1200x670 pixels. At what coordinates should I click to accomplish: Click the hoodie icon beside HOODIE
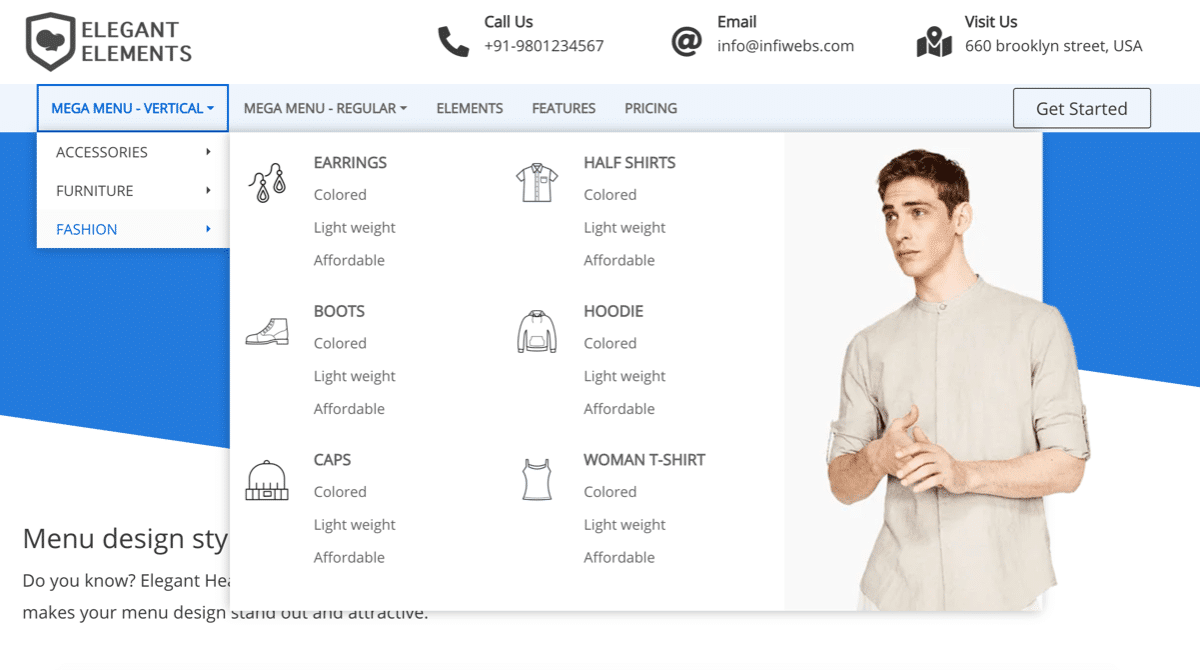click(x=536, y=330)
